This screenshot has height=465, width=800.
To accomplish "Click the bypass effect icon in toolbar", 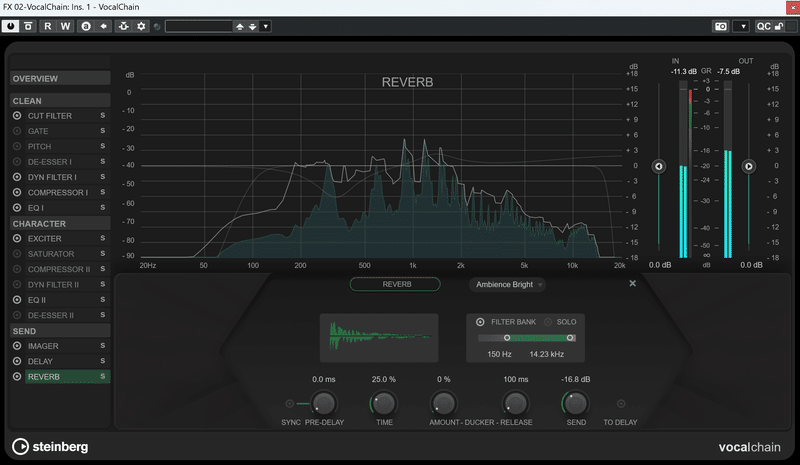I will tap(29, 26).
